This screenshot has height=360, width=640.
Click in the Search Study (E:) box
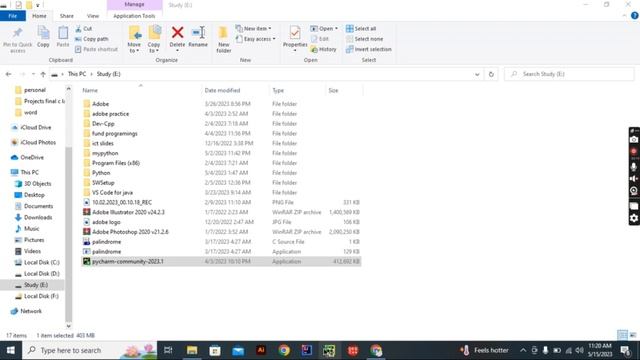569,74
